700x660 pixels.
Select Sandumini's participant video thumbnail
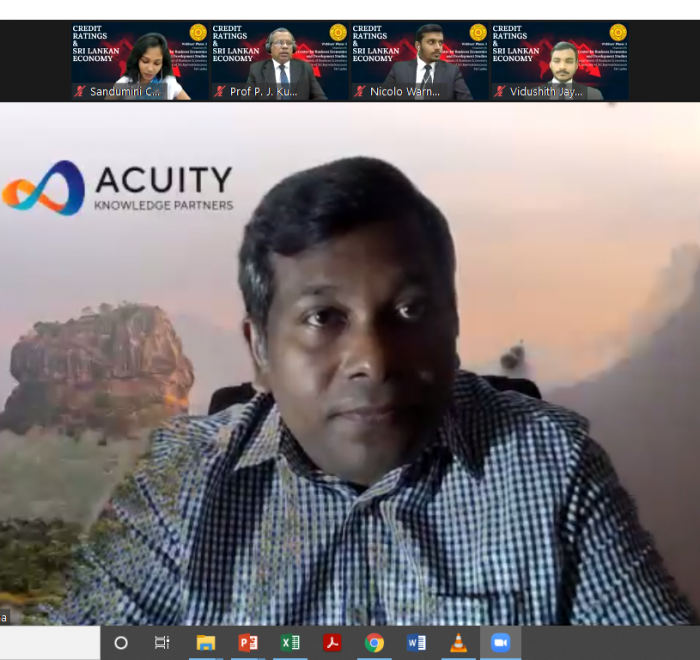point(140,60)
